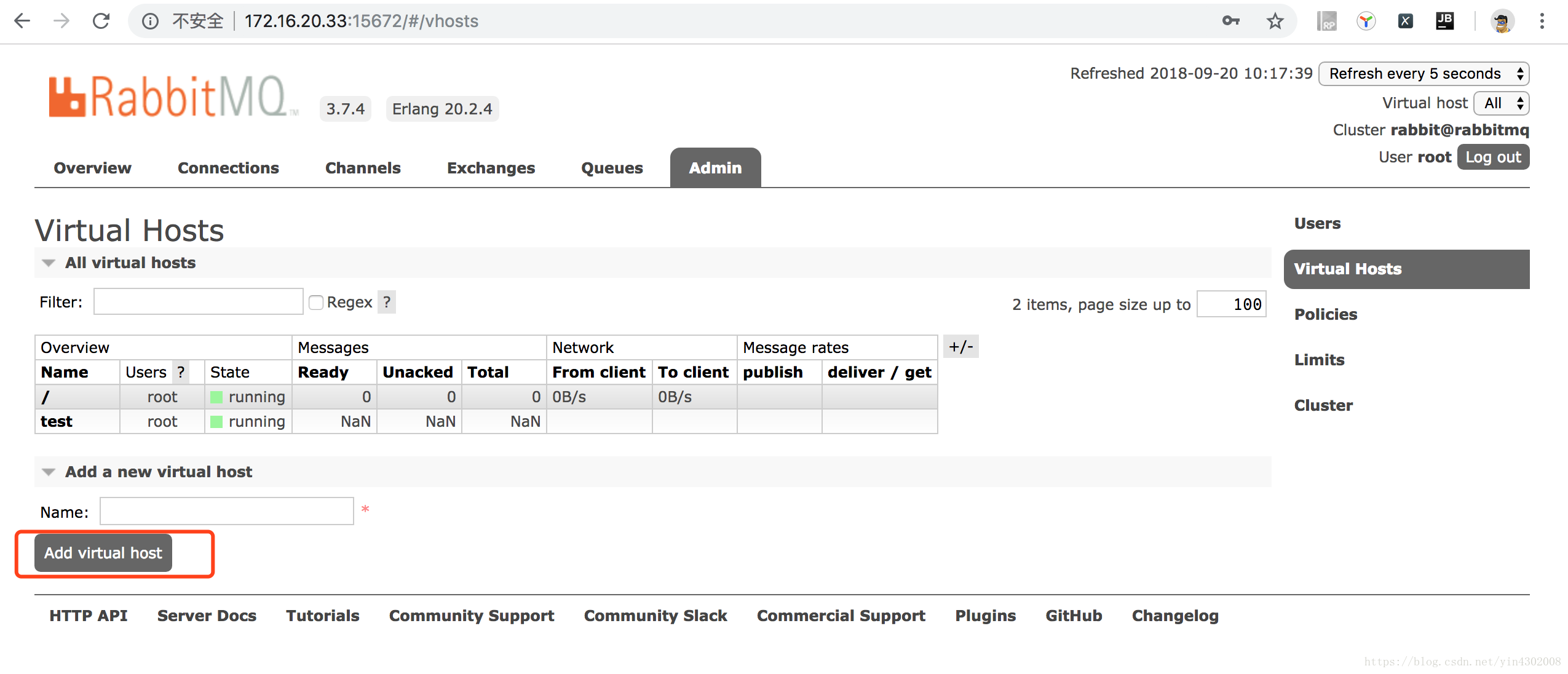Enable the Regex filter checkbox
The image size is (1568, 674).
316,303
